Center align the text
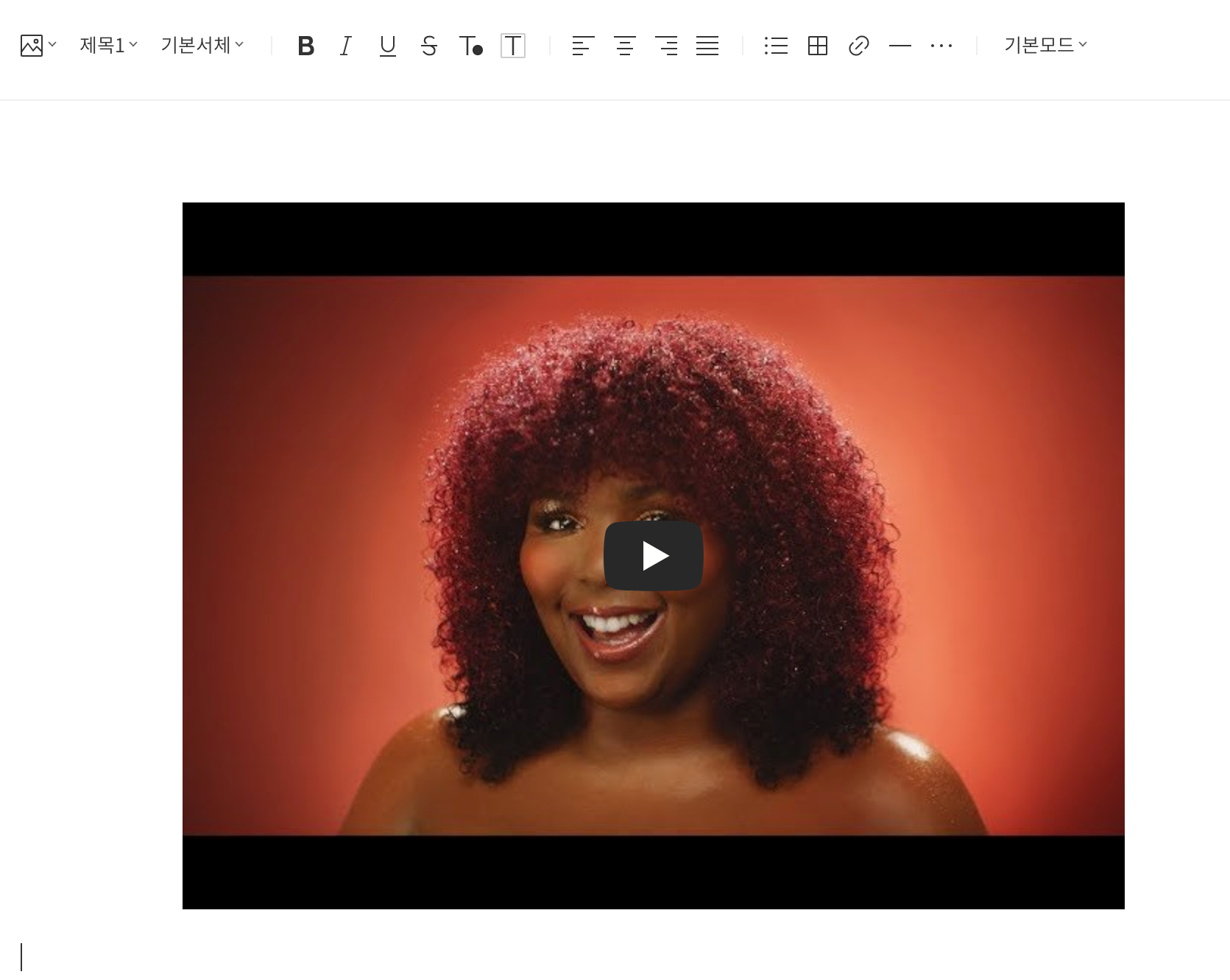 pyautogui.click(x=625, y=46)
